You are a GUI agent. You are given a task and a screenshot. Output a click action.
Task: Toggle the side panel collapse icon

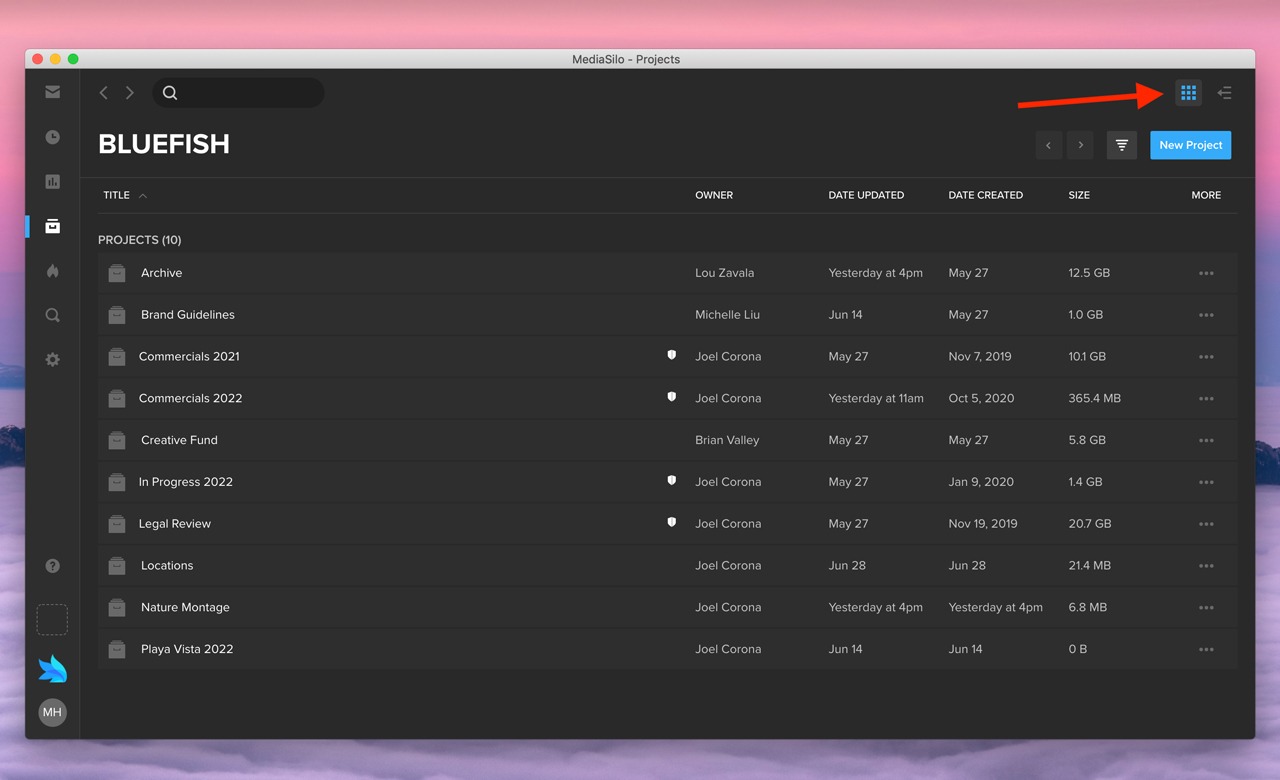(x=1224, y=93)
